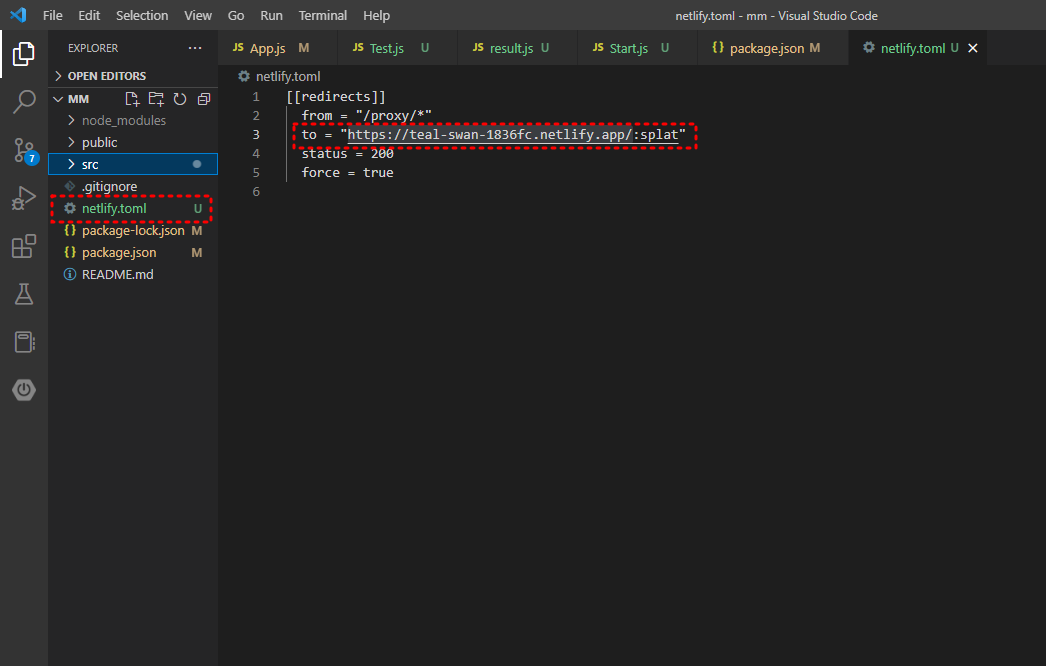Click gear icon in netlify.toml breadcrumb
This screenshot has width=1046, height=666.
(x=243, y=76)
